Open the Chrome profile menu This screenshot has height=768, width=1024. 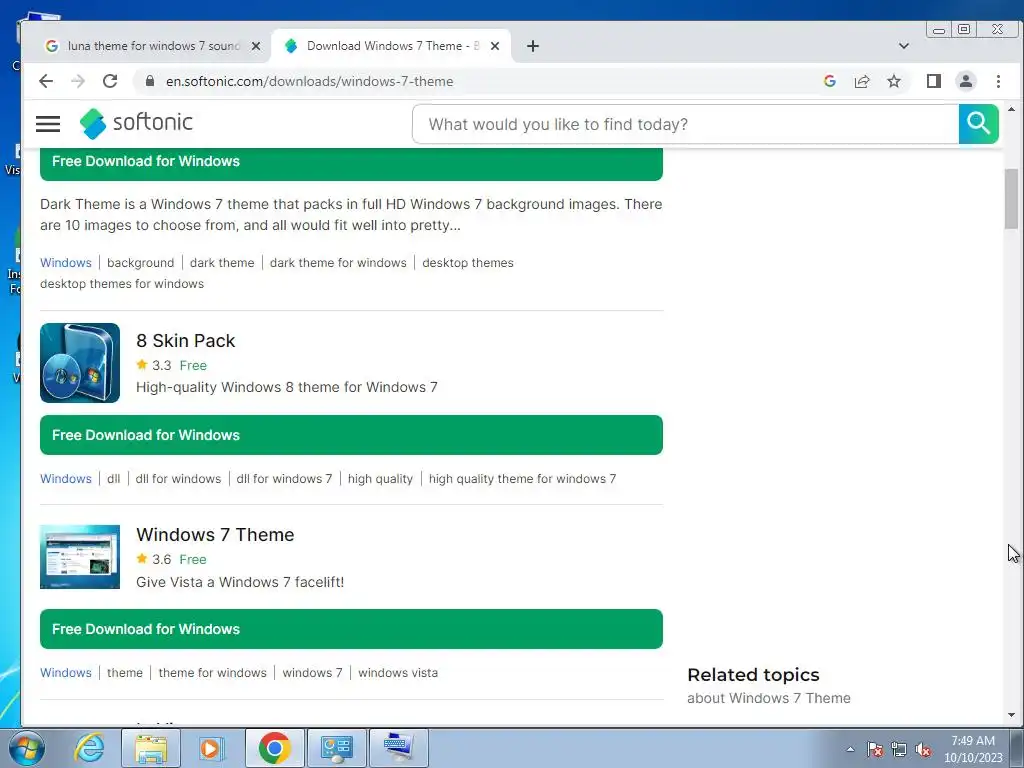click(x=965, y=81)
